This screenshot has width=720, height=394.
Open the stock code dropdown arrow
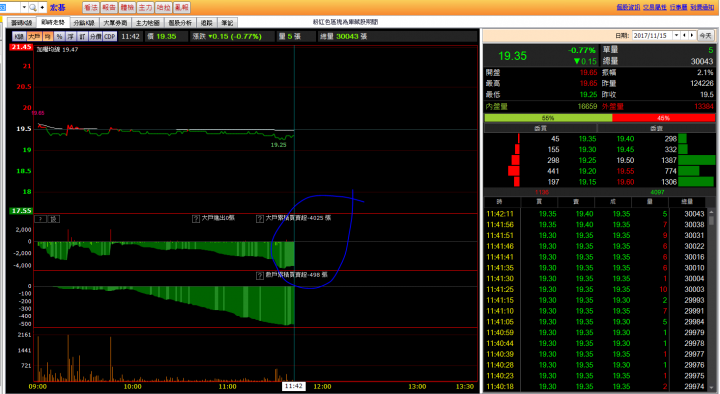tap(24, 7)
